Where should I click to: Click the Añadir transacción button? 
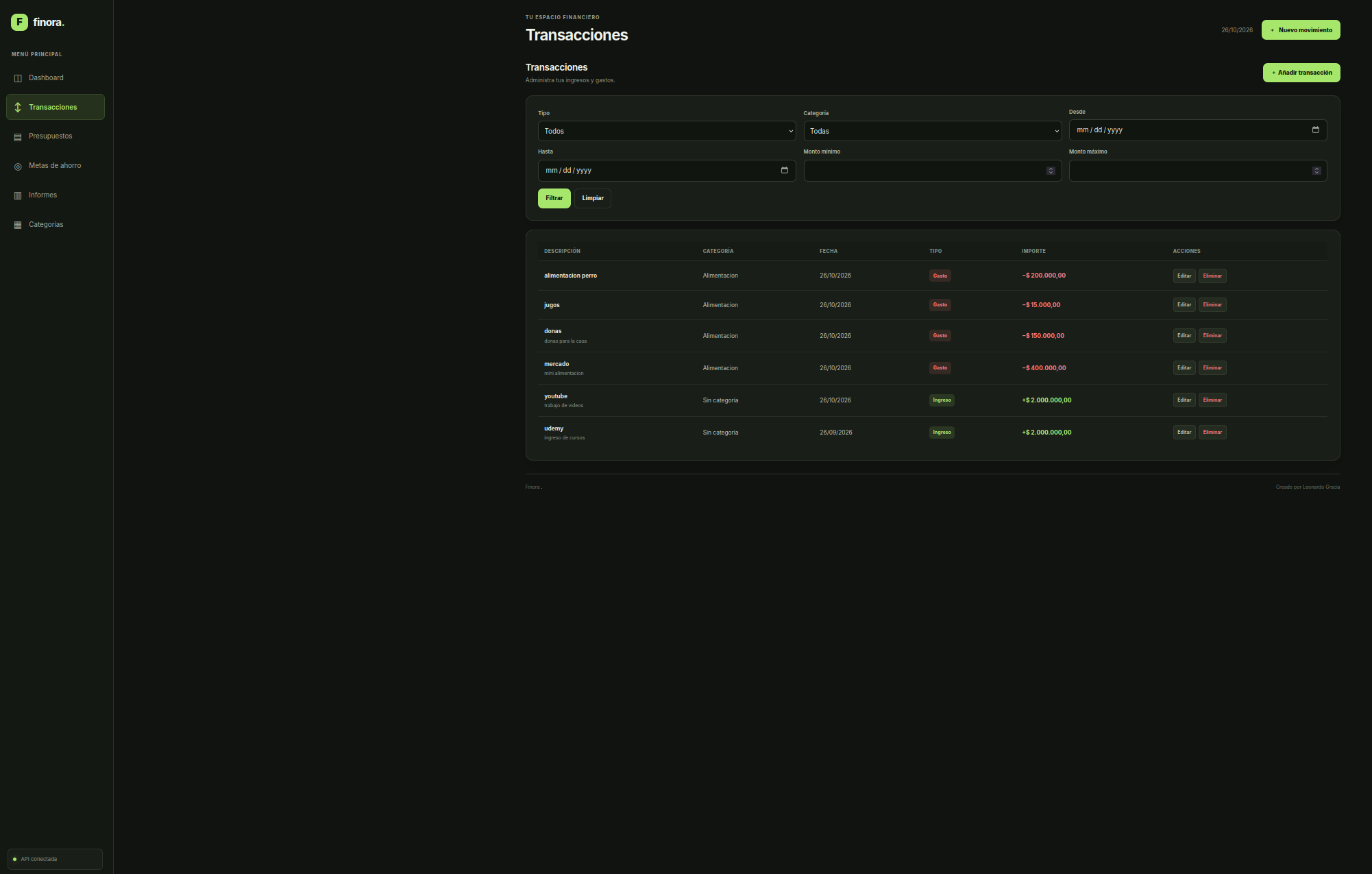point(1301,73)
